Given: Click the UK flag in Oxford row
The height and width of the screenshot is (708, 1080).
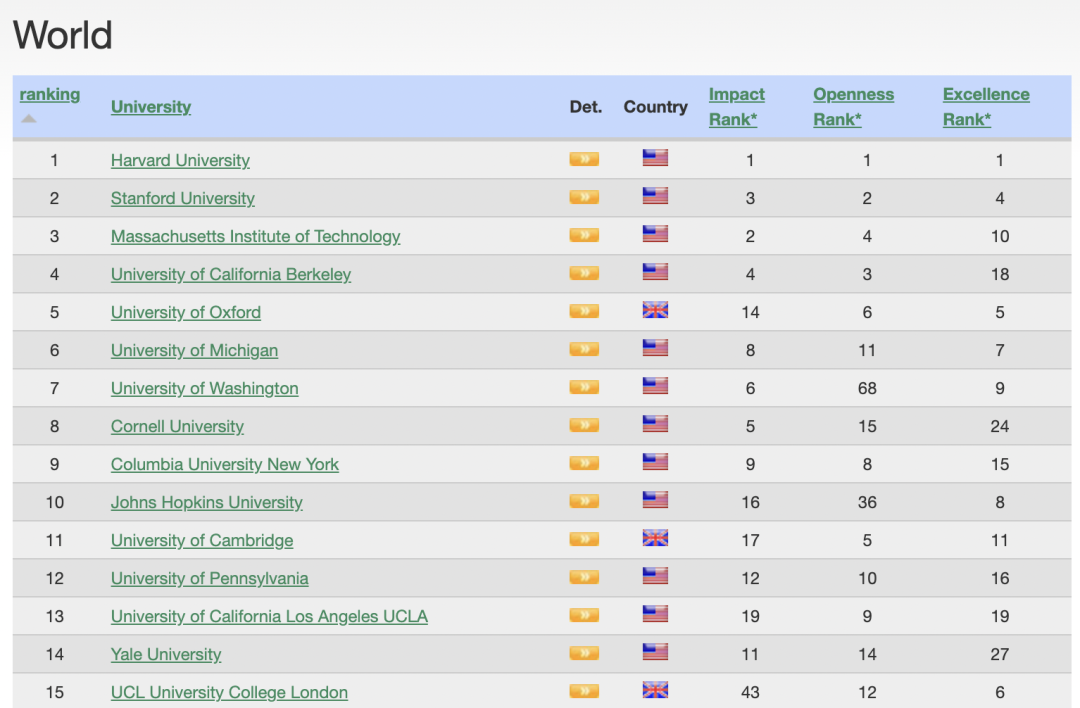Looking at the screenshot, I should pyautogui.click(x=655, y=310).
